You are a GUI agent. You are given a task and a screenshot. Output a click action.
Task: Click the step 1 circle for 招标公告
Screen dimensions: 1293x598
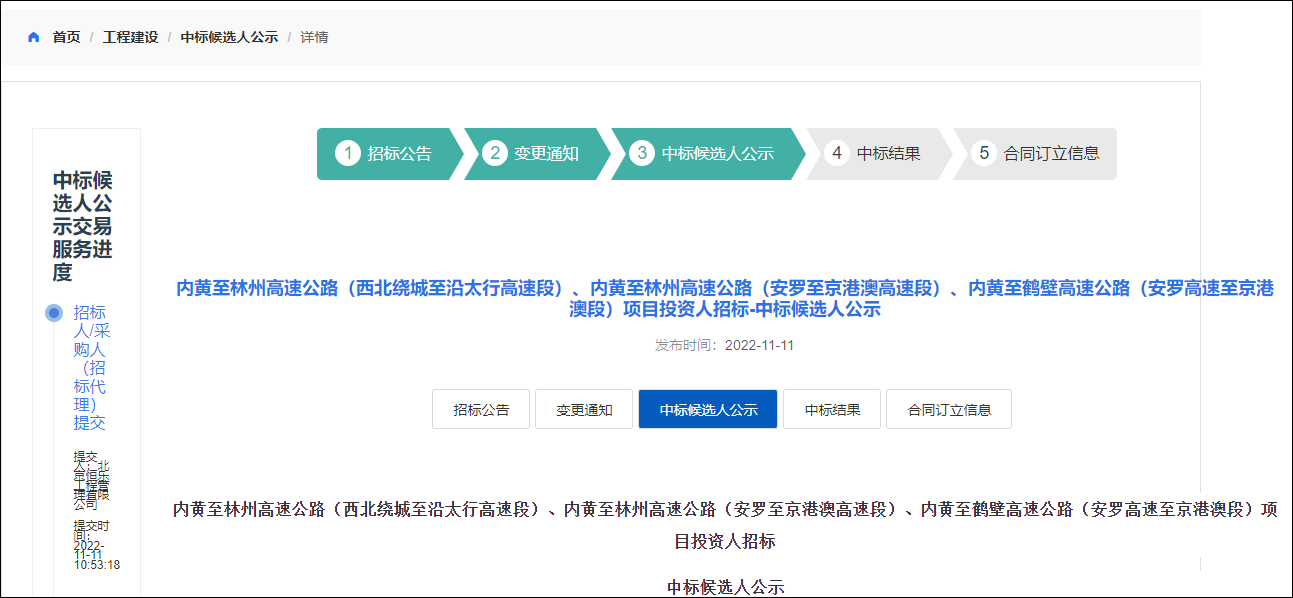pyautogui.click(x=347, y=154)
